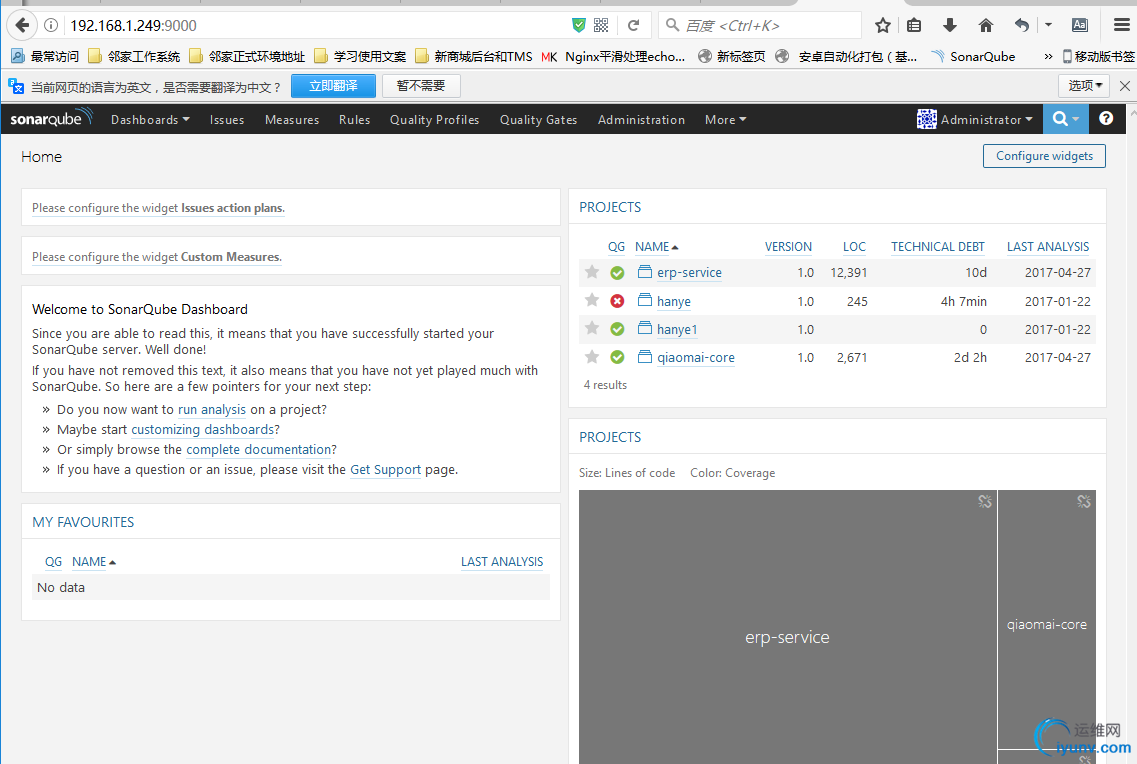Toggle favourite star for erp-service

[592, 272]
